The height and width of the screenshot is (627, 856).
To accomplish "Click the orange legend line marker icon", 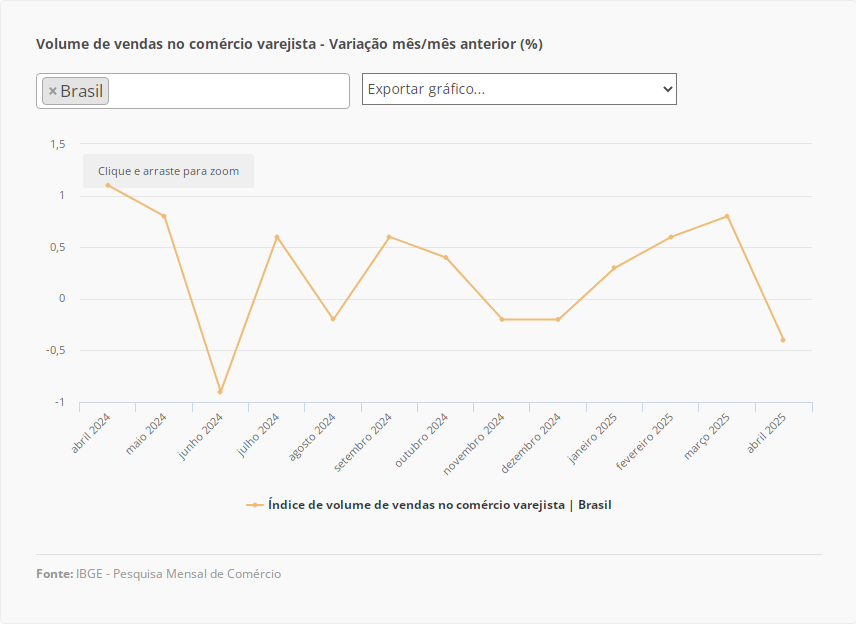I will click(255, 505).
